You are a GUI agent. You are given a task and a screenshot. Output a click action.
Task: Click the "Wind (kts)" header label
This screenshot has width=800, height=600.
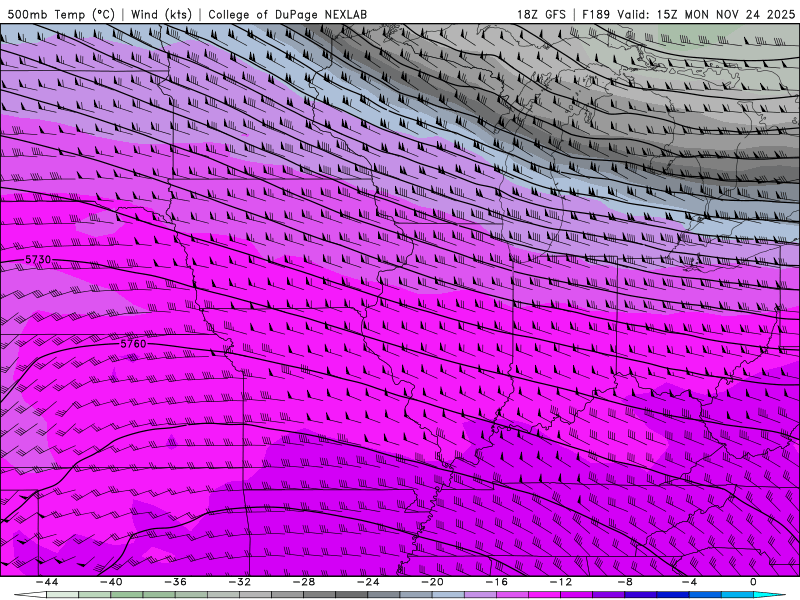coord(161,15)
